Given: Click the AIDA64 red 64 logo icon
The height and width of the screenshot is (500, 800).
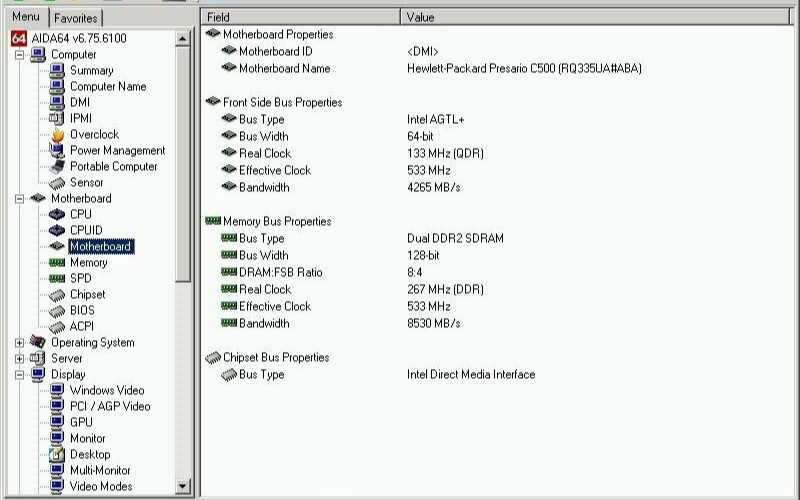Looking at the screenshot, I should 19,38.
